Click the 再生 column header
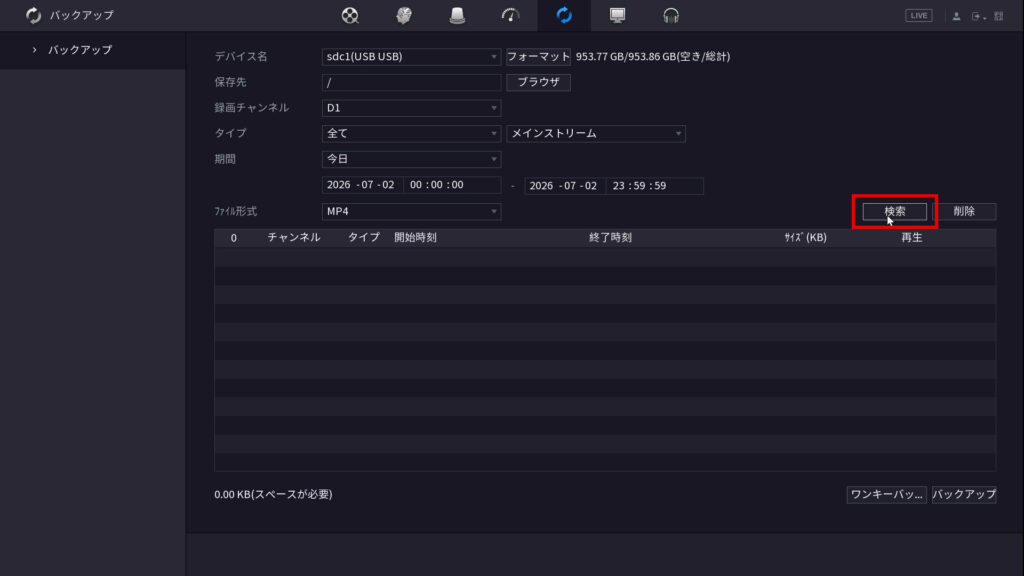This screenshot has width=1024, height=576. 912,237
